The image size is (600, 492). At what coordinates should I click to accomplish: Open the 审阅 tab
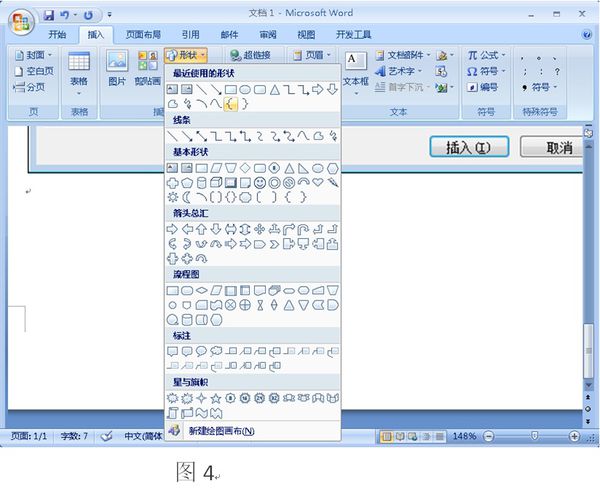(x=268, y=35)
